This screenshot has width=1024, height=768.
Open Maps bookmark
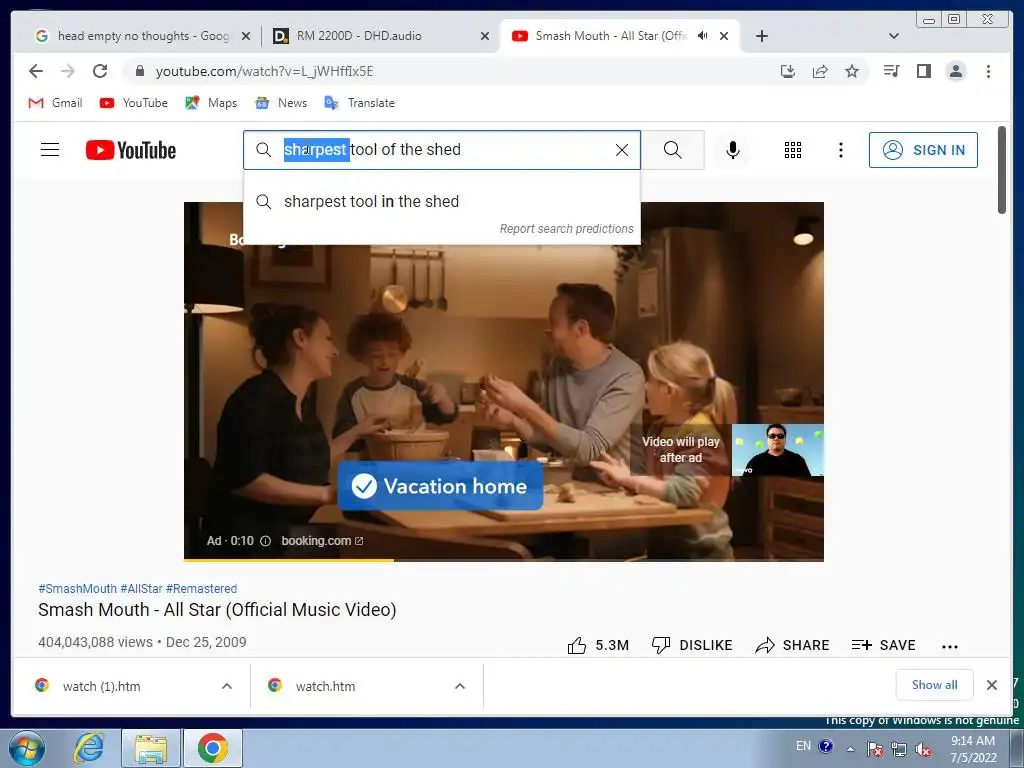211,103
